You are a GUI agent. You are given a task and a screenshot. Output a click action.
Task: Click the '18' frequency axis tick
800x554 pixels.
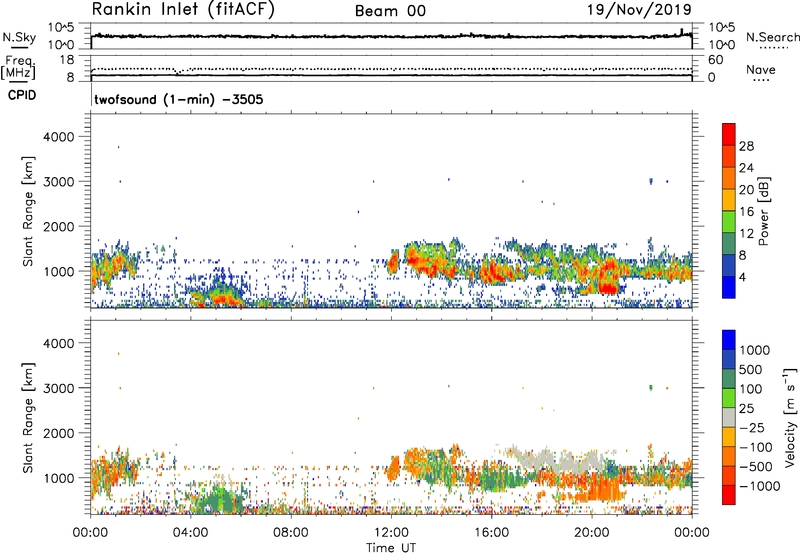point(67,60)
